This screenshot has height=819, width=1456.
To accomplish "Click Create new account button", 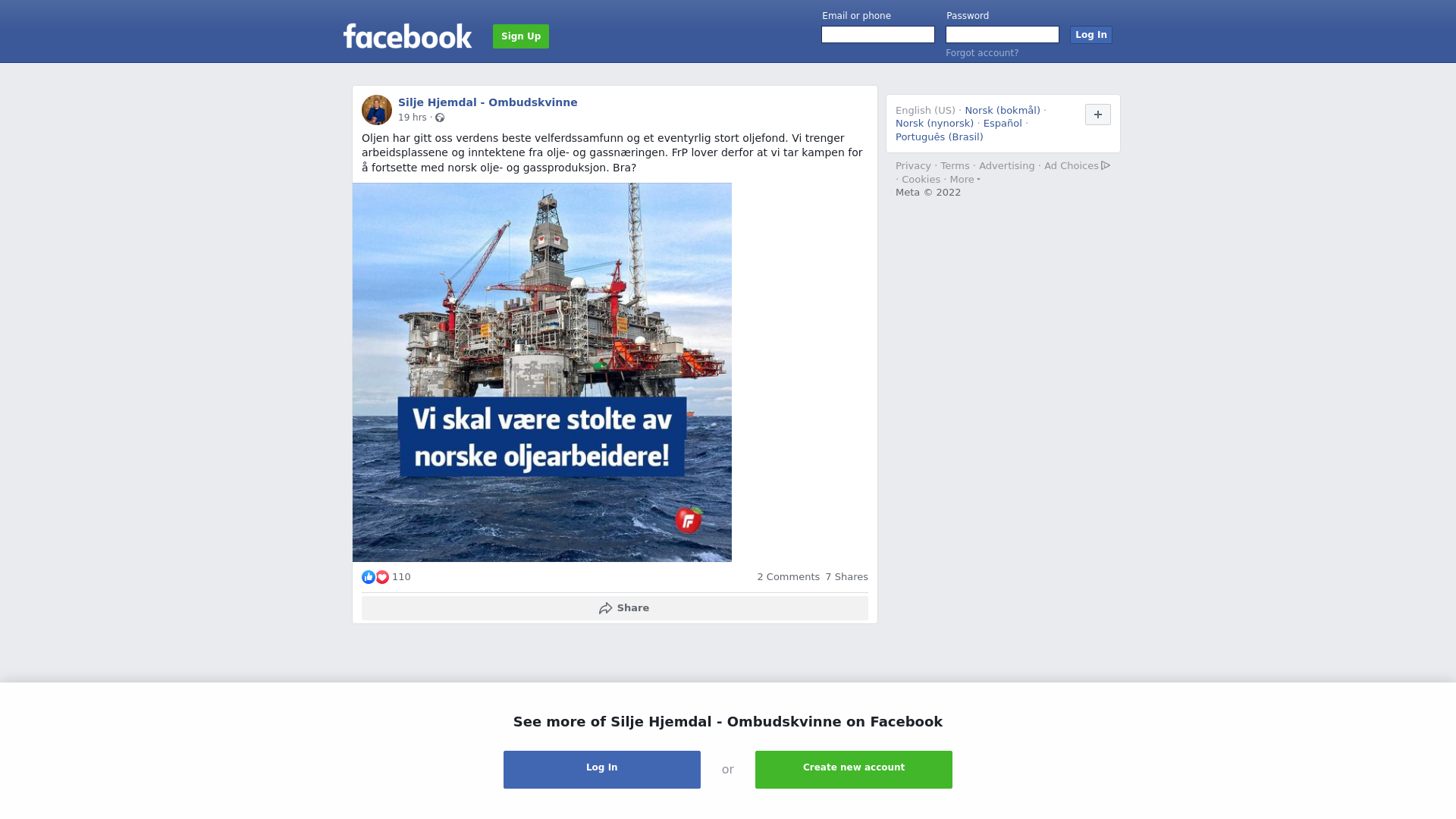I will pos(854,770).
